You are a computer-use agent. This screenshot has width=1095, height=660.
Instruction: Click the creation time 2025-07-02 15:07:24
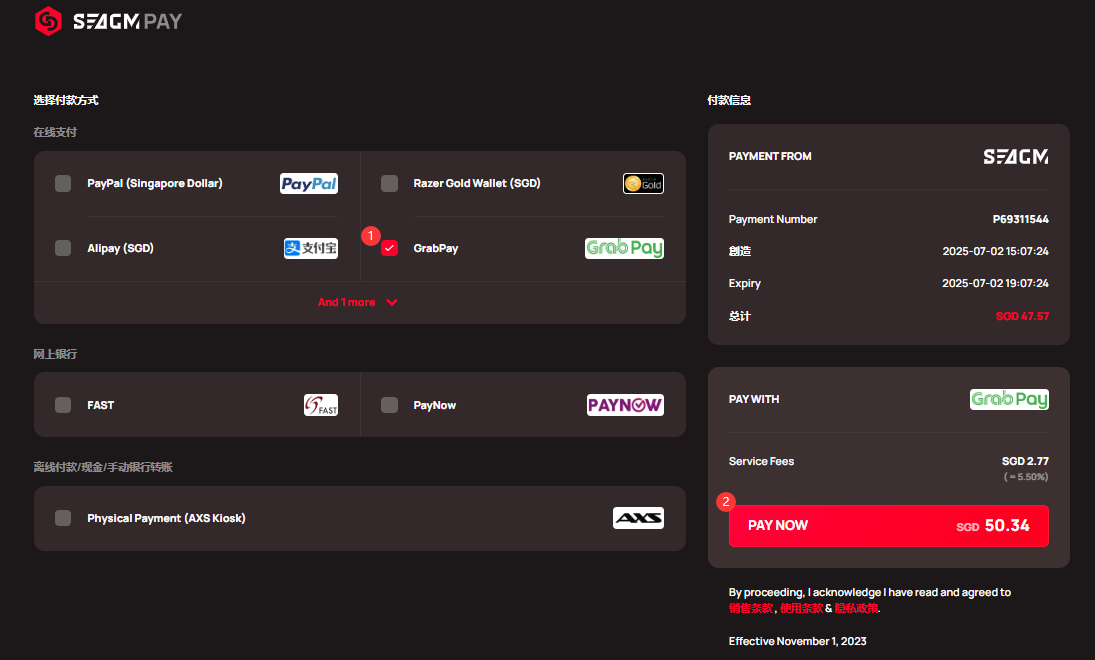pyautogui.click(x=995, y=251)
